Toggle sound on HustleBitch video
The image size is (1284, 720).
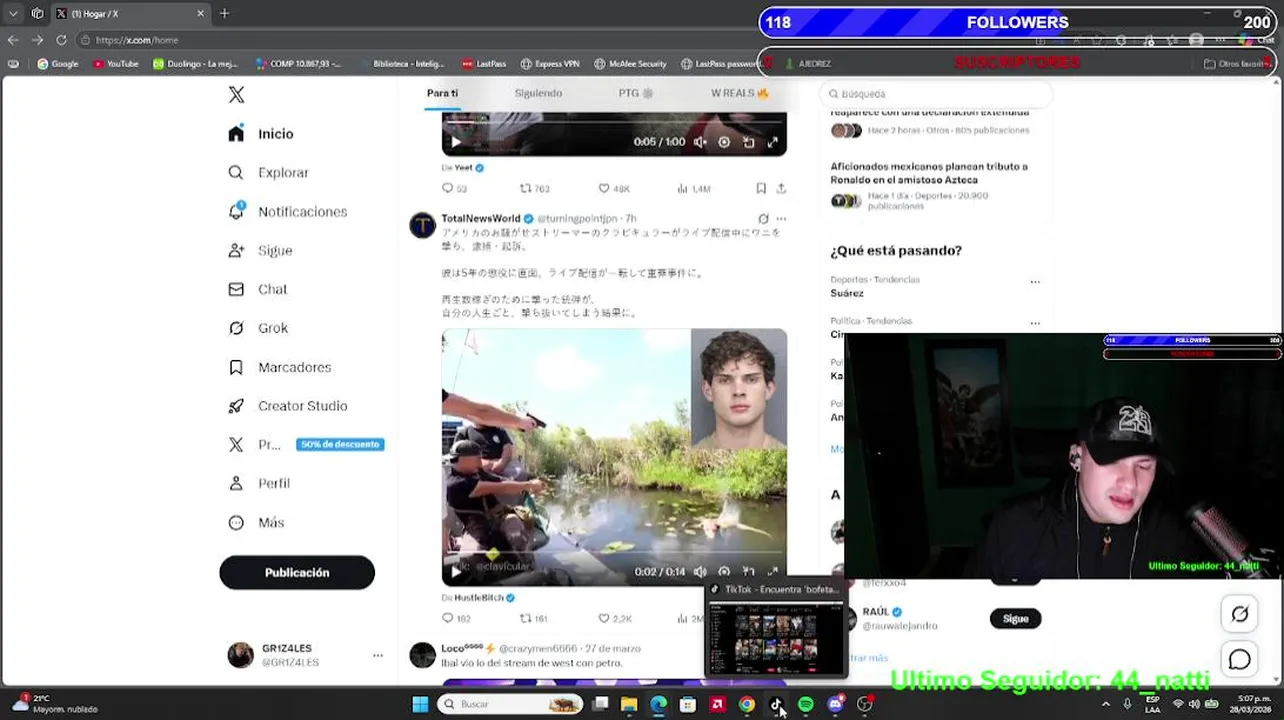[700, 572]
